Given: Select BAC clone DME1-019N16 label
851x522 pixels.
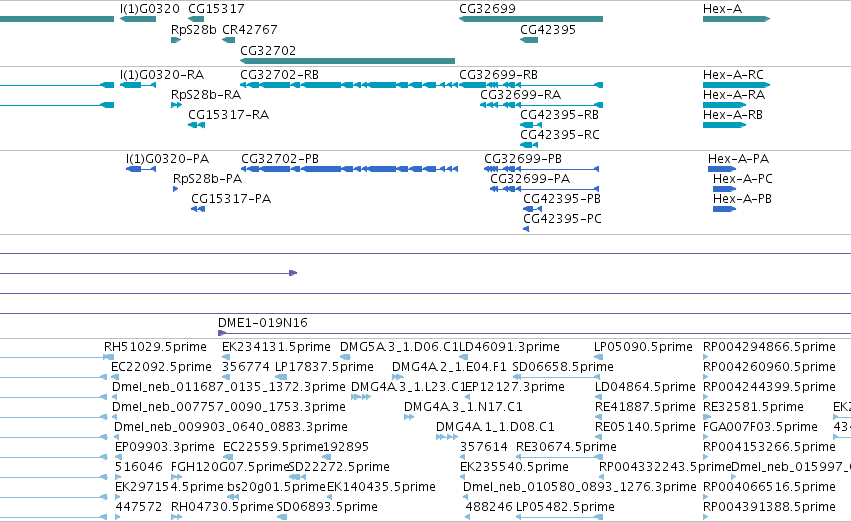Looking at the screenshot, I should coord(263,322).
